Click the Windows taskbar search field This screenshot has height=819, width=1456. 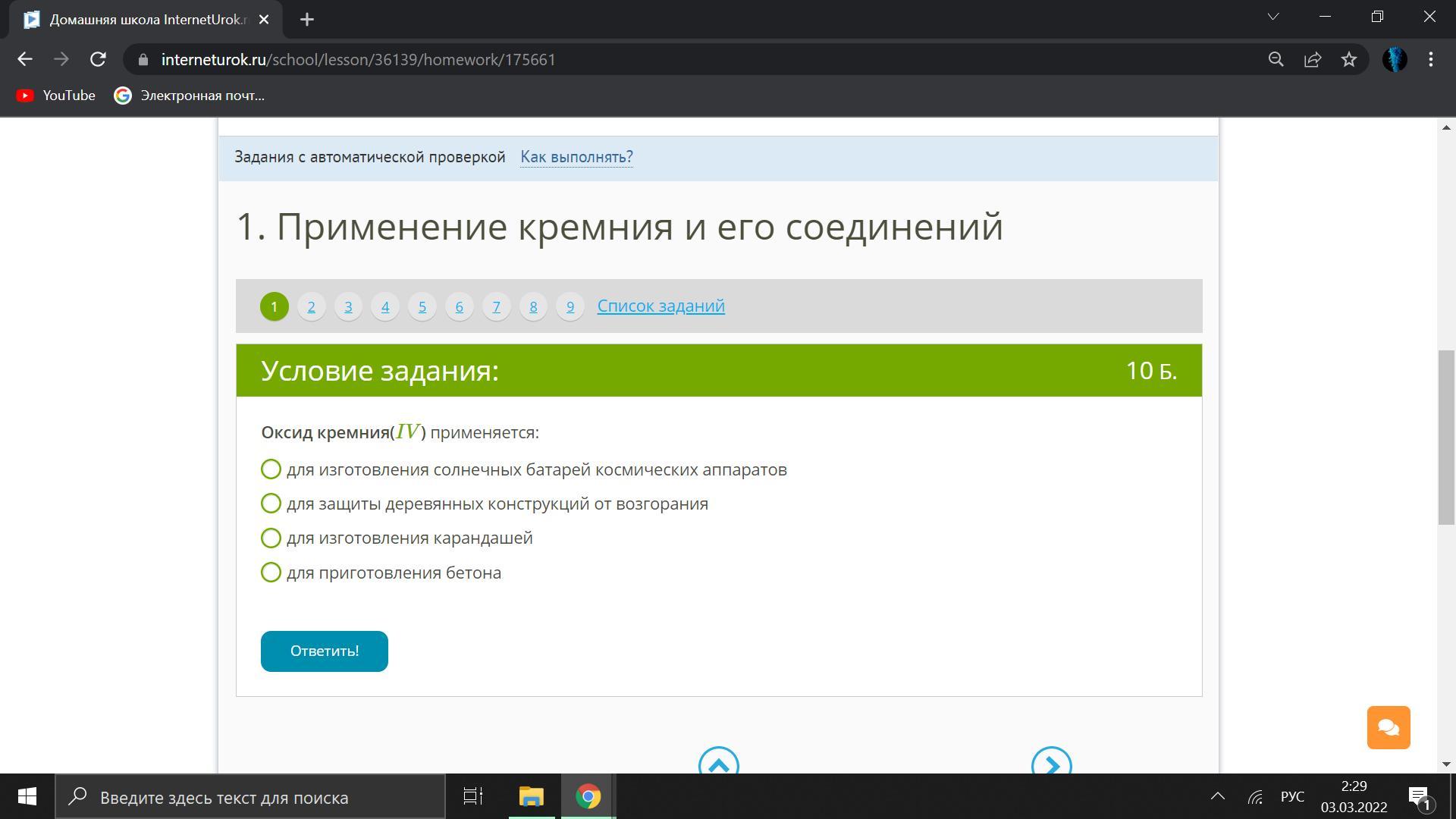click(x=250, y=797)
